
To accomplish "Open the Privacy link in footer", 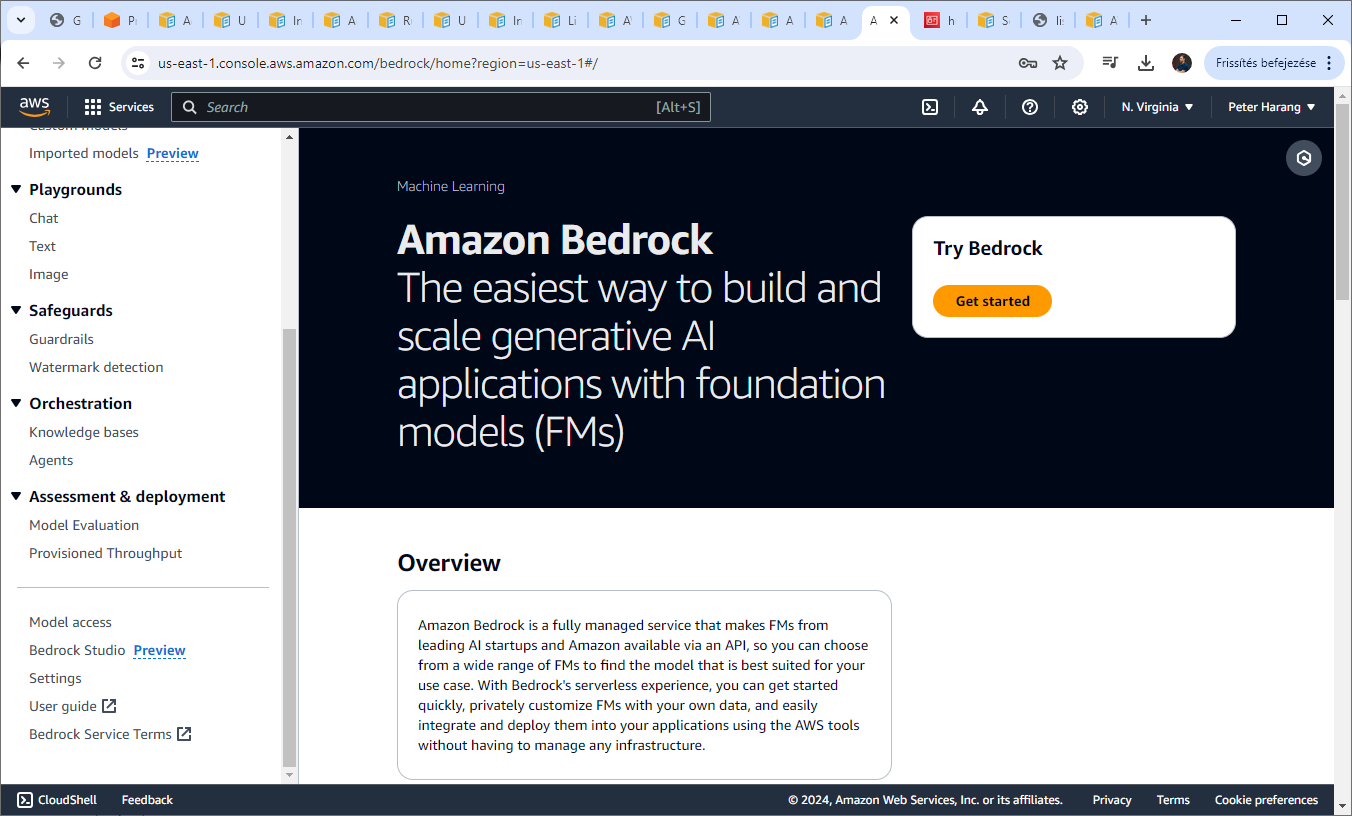I will (x=1112, y=800).
